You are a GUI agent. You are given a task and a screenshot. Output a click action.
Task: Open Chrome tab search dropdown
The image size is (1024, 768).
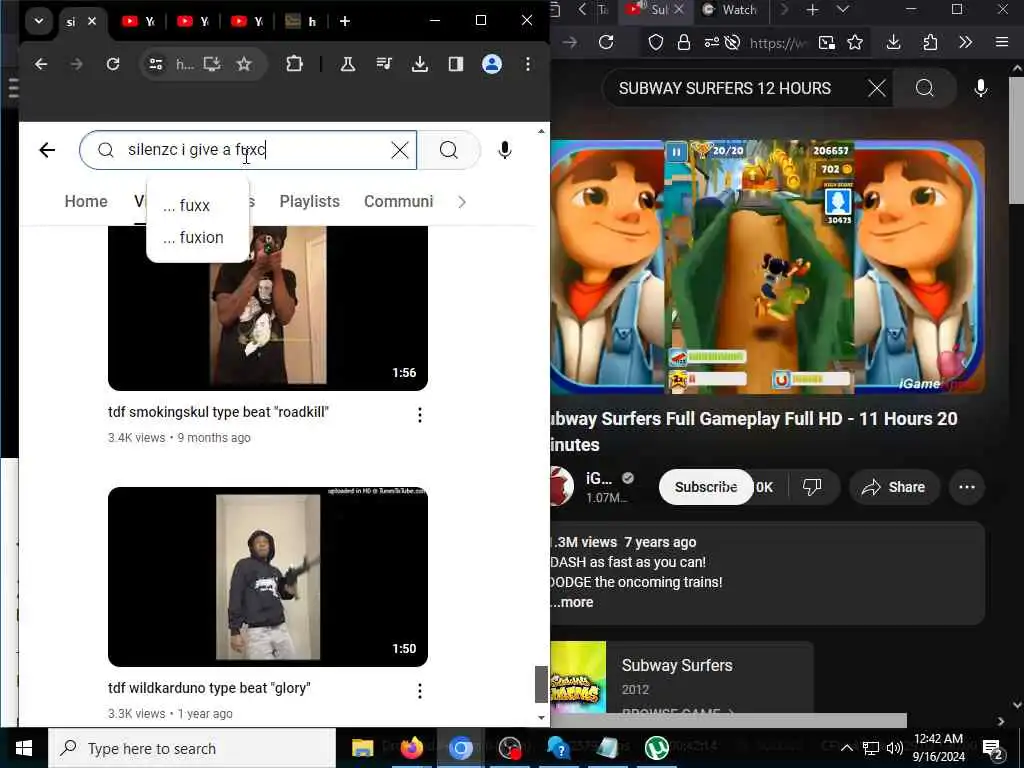click(x=39, y=21)
